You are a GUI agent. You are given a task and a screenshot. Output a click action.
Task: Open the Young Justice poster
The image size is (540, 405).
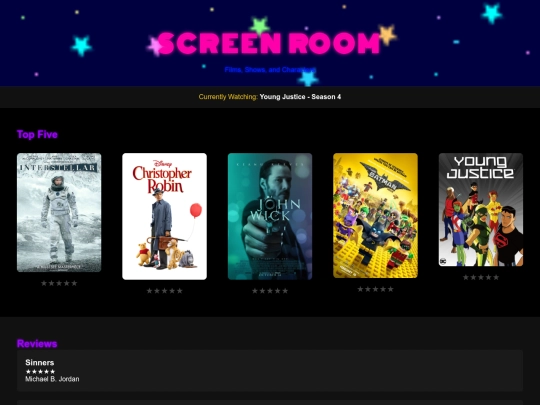click(481, 210)
